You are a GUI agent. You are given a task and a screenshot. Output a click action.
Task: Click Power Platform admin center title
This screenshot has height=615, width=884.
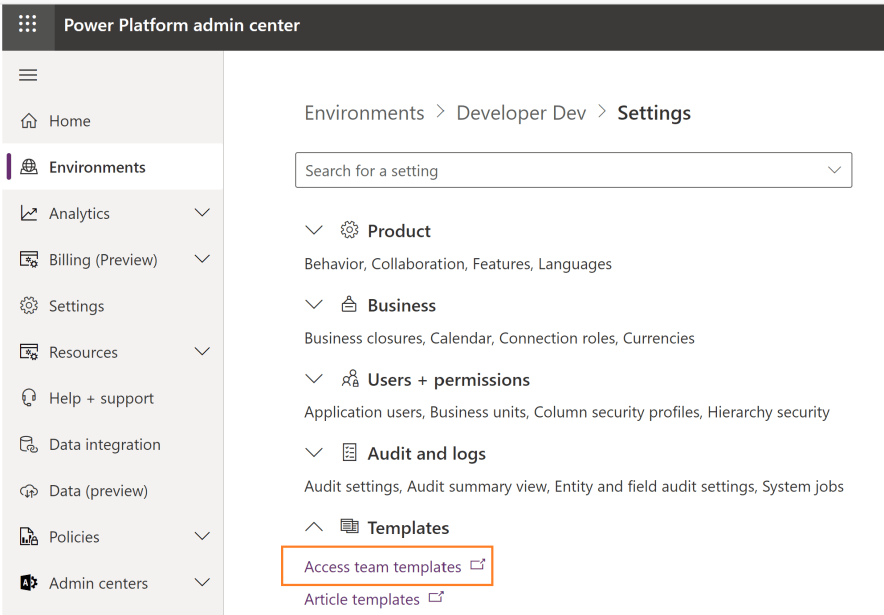[x=182, y=25]
